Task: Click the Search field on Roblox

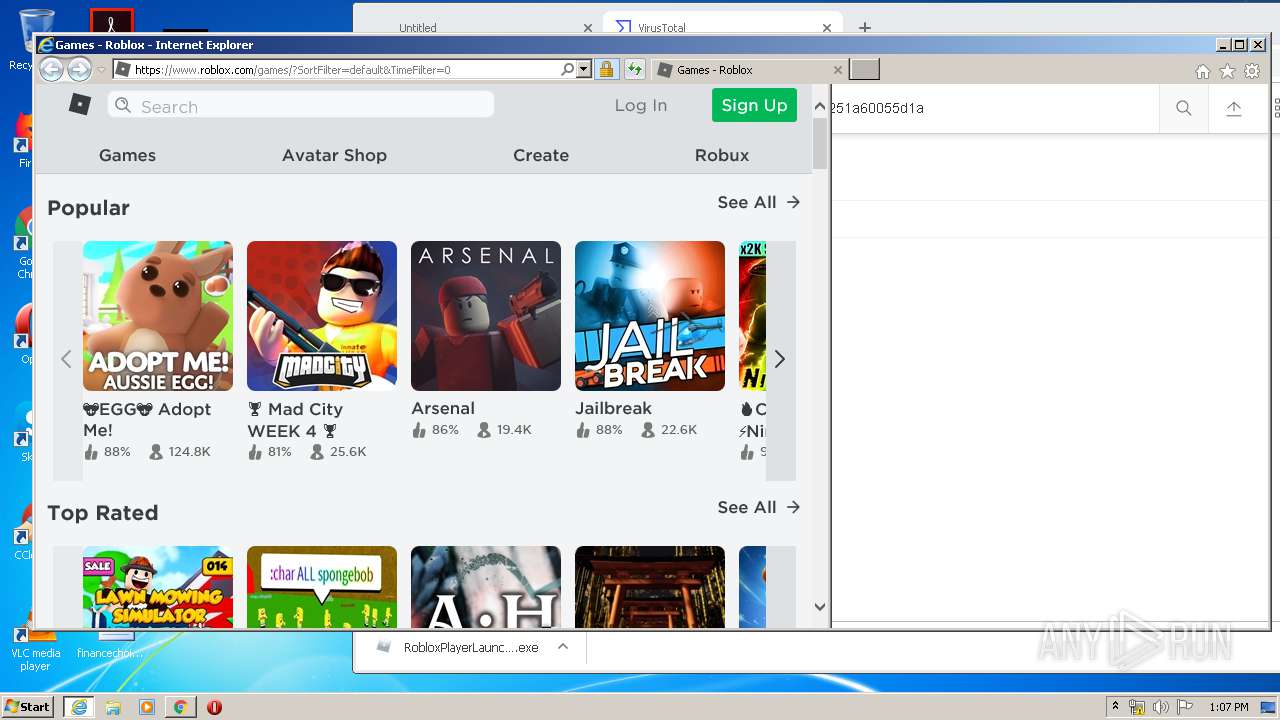Action: click(x=301, y=105)
